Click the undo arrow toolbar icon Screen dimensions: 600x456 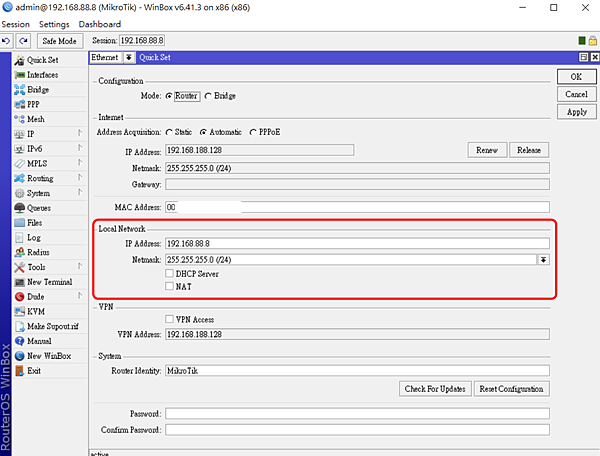[x=6, y=41]
